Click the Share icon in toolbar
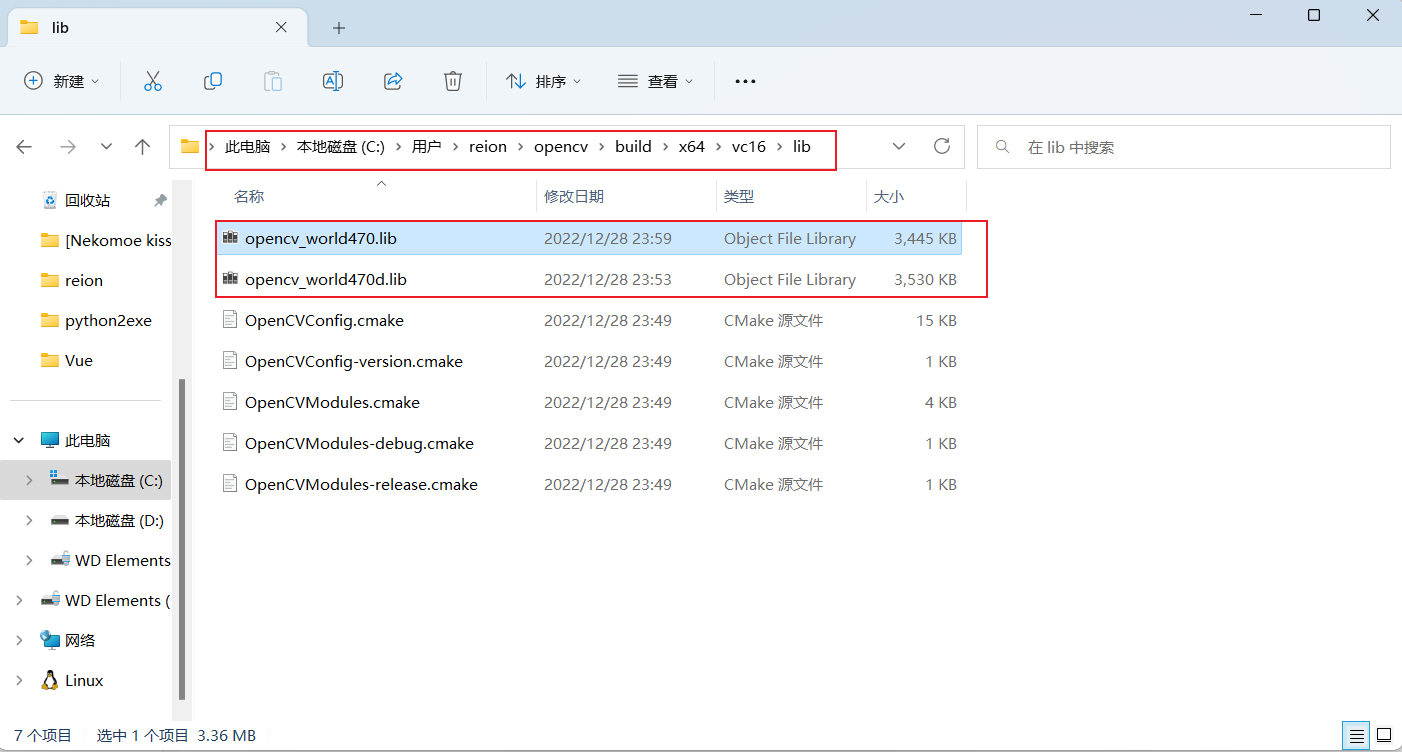The height and width of the screenshot is (752, 1402). pyautogui.click(x=393, y=81)
